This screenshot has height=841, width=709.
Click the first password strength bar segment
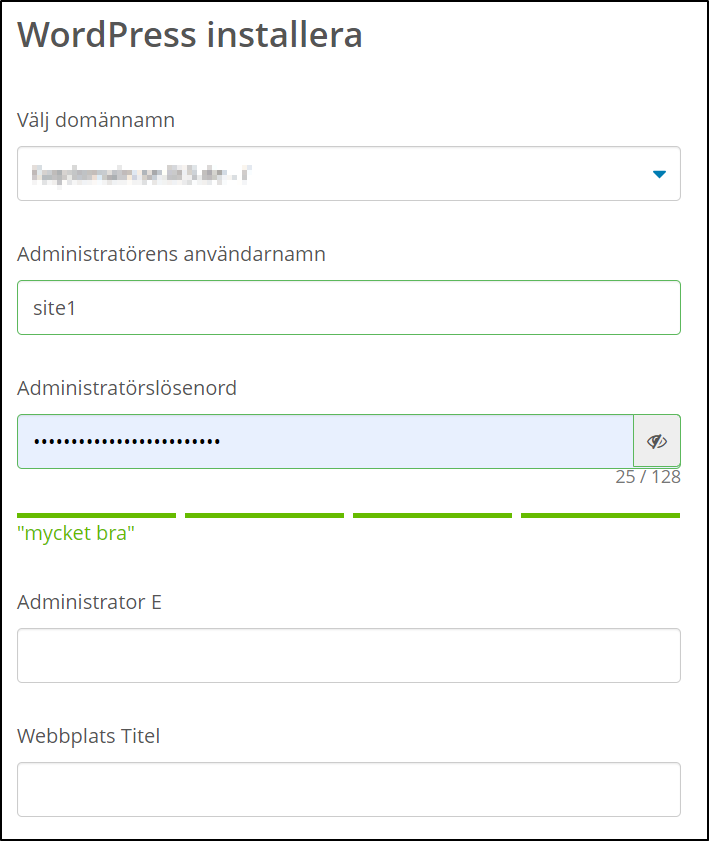coord(96,515)
